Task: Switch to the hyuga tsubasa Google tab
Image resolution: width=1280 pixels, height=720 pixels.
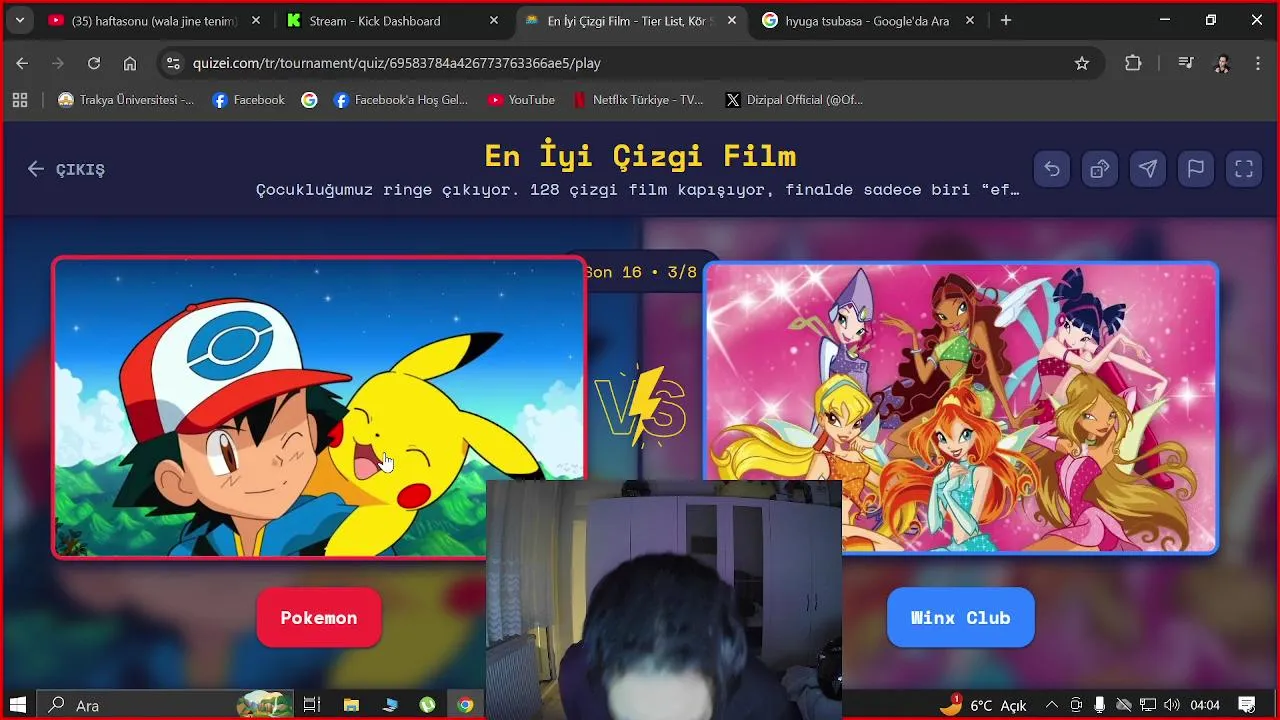Action: [x=867, y=20]
